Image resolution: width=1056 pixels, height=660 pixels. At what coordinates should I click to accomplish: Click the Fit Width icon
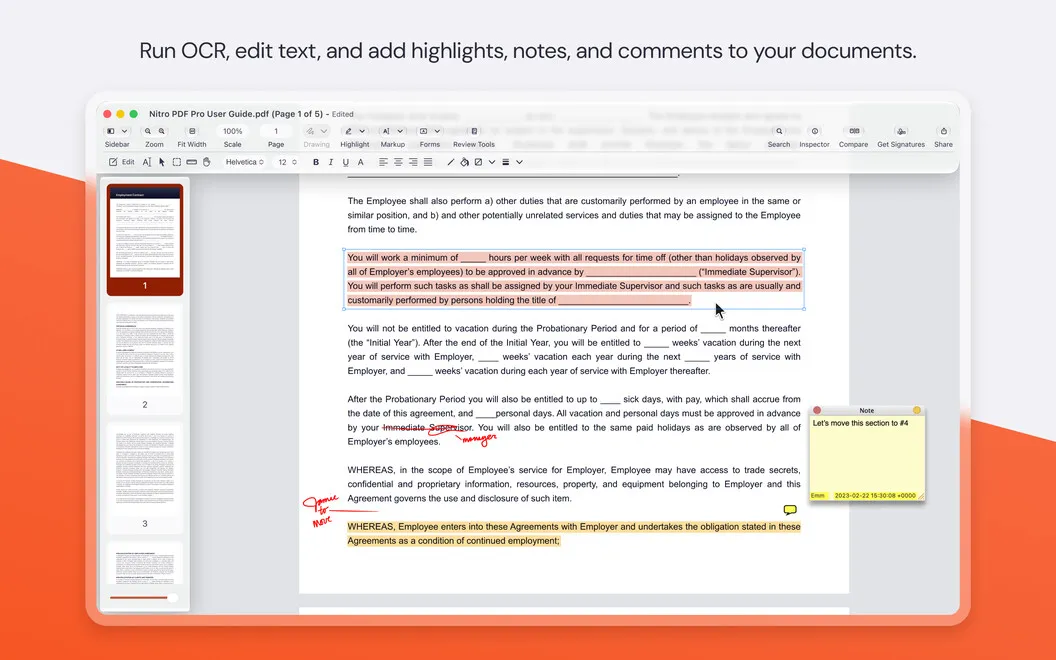tap(192, 131)
